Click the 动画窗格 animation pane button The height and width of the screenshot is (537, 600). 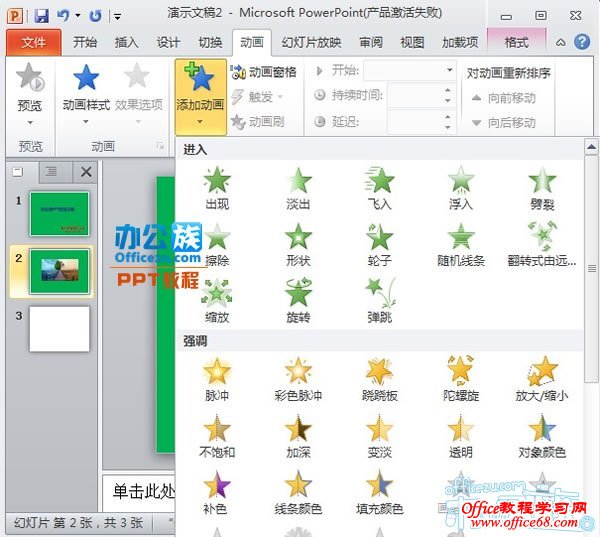click(263, 72)
